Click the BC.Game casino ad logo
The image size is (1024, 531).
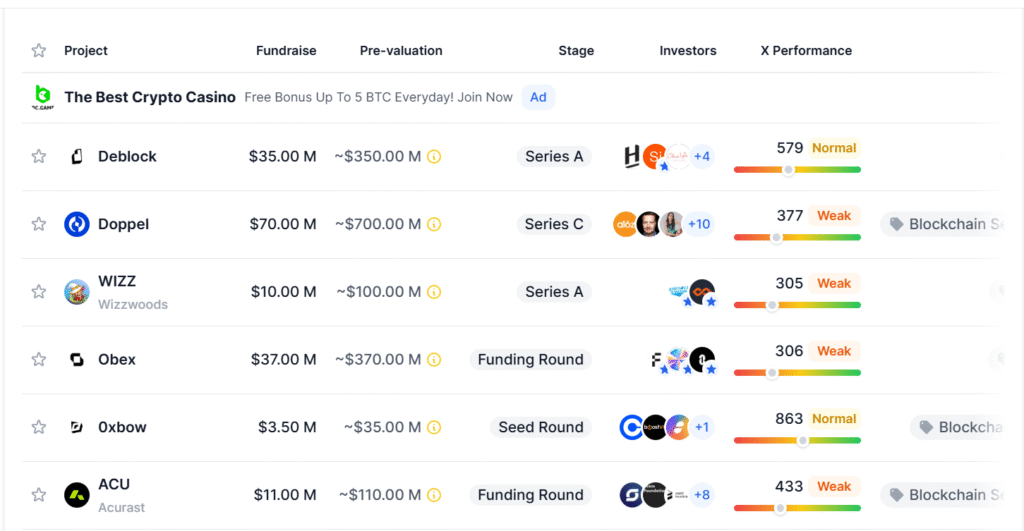tap(42, 97)
